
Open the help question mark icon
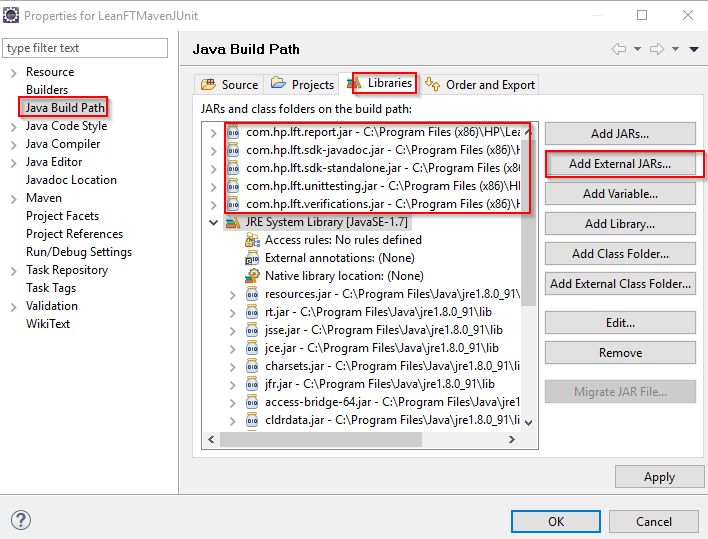click(x=21, y=520)
